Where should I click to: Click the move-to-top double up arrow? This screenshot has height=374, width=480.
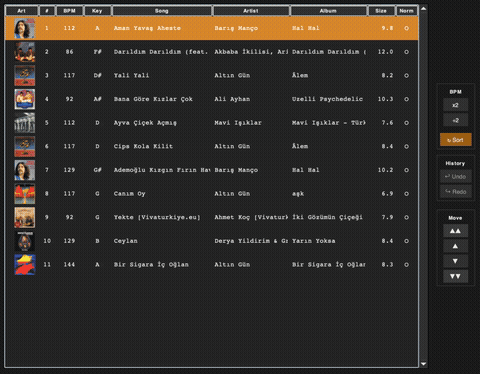click(x=455, y=231)
